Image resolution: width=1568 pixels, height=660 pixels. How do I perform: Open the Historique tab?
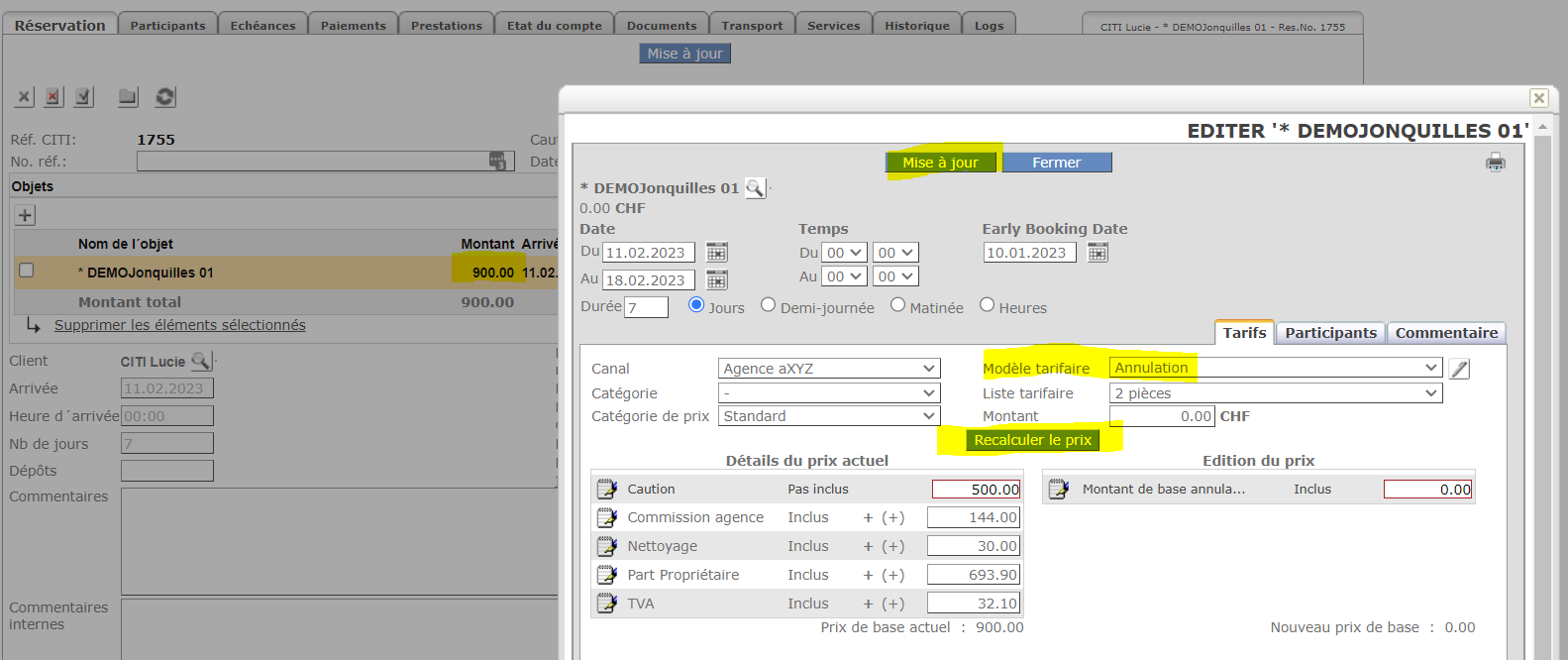[x=916, y=25]
